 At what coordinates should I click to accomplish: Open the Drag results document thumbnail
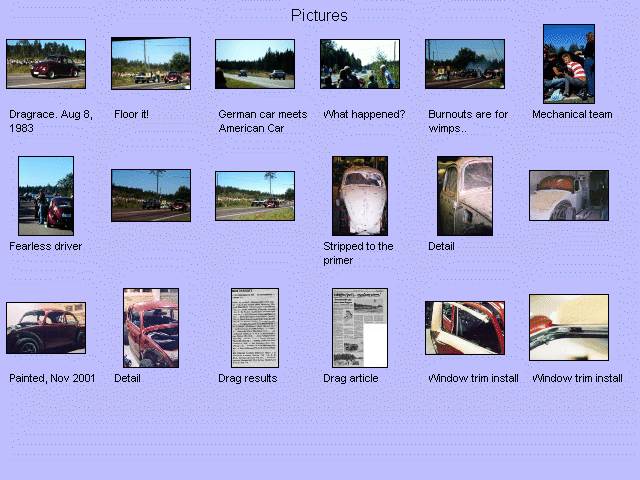pos(255,328)
